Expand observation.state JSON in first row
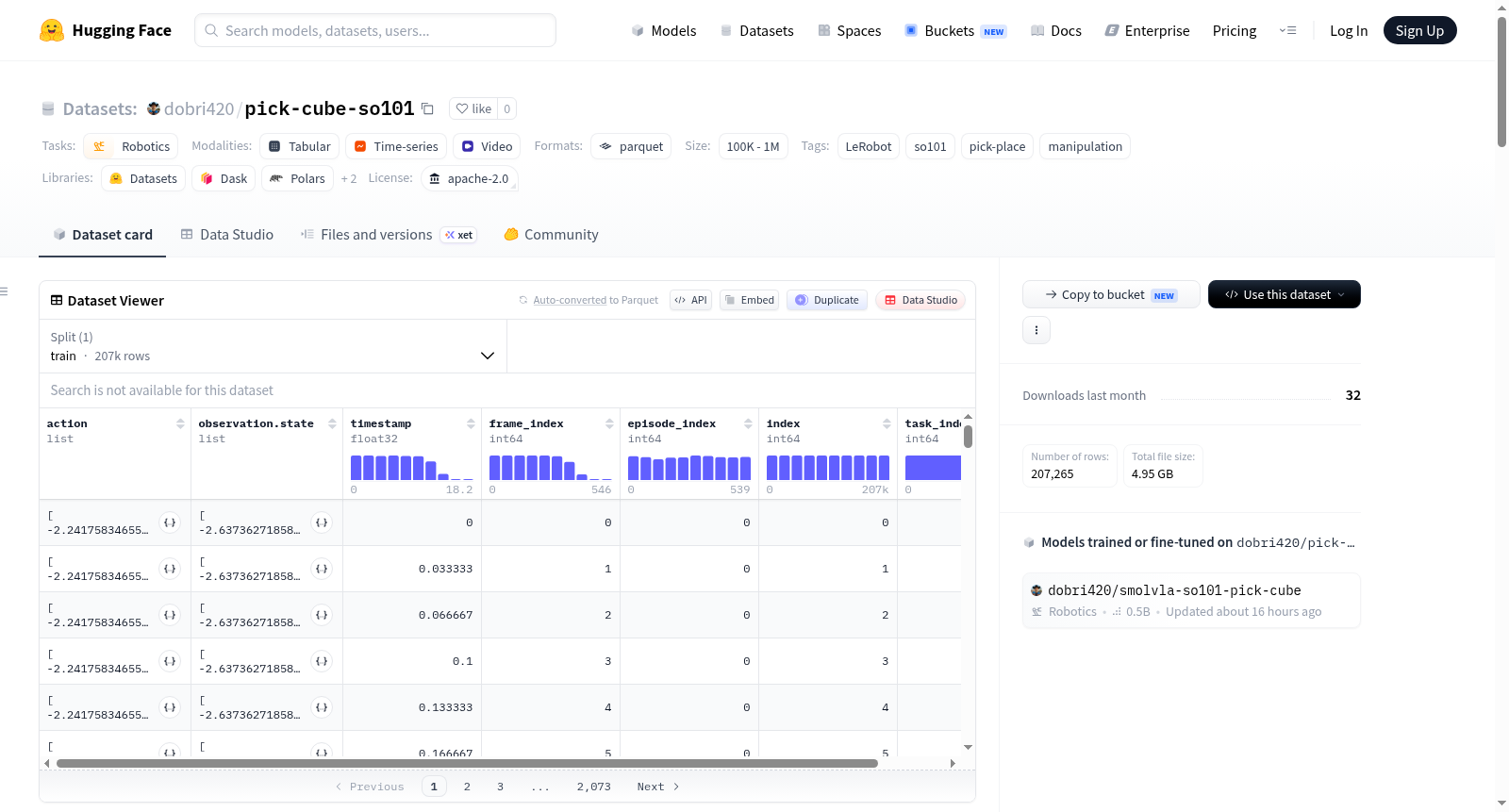Screen dimensions: 1509x812 coord(322,522)
